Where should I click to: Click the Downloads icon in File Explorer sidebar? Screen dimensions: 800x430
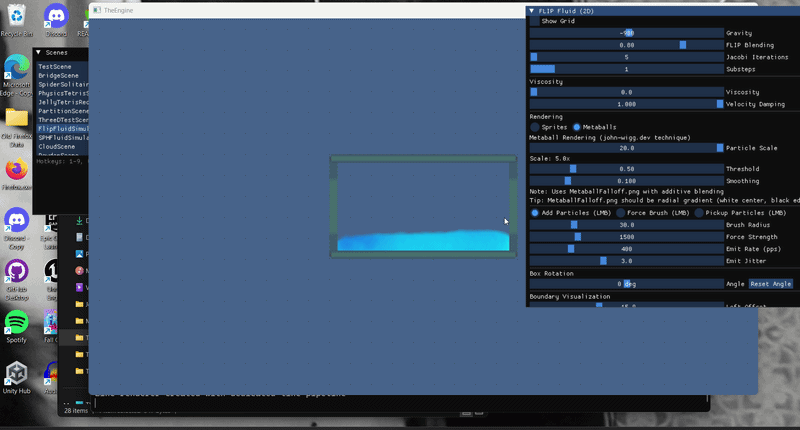(79, 221)
